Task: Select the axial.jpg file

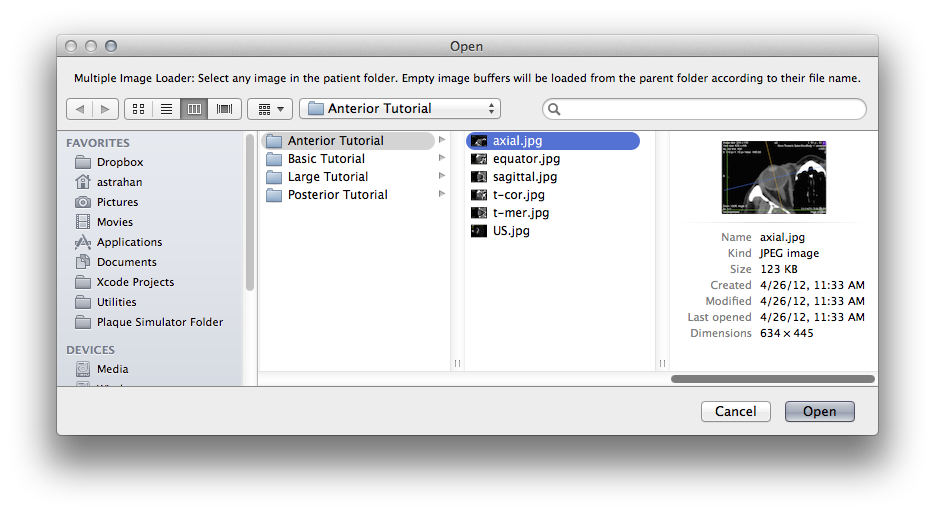Action: coord(553,141)
